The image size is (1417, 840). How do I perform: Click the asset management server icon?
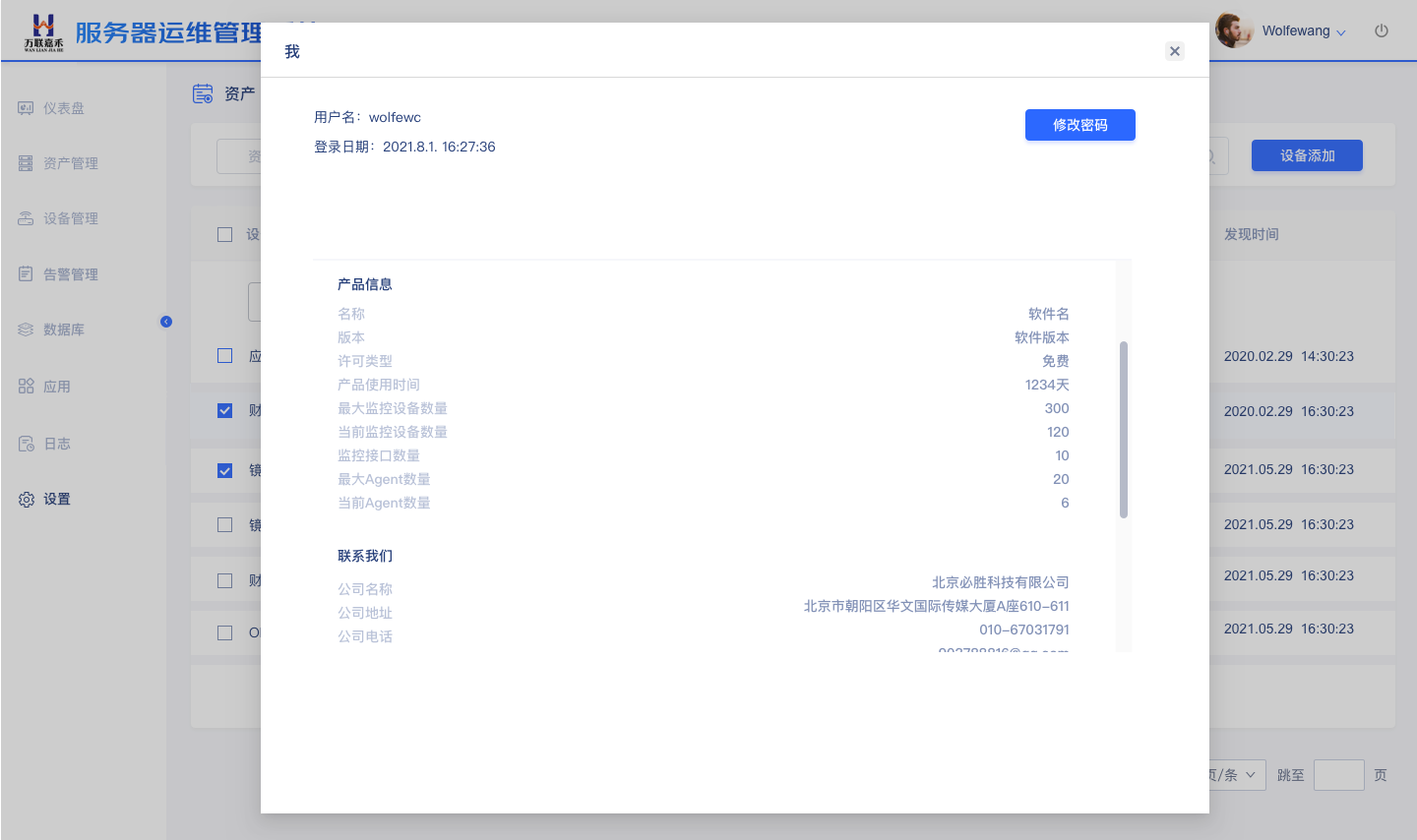[x=26, y=163]
